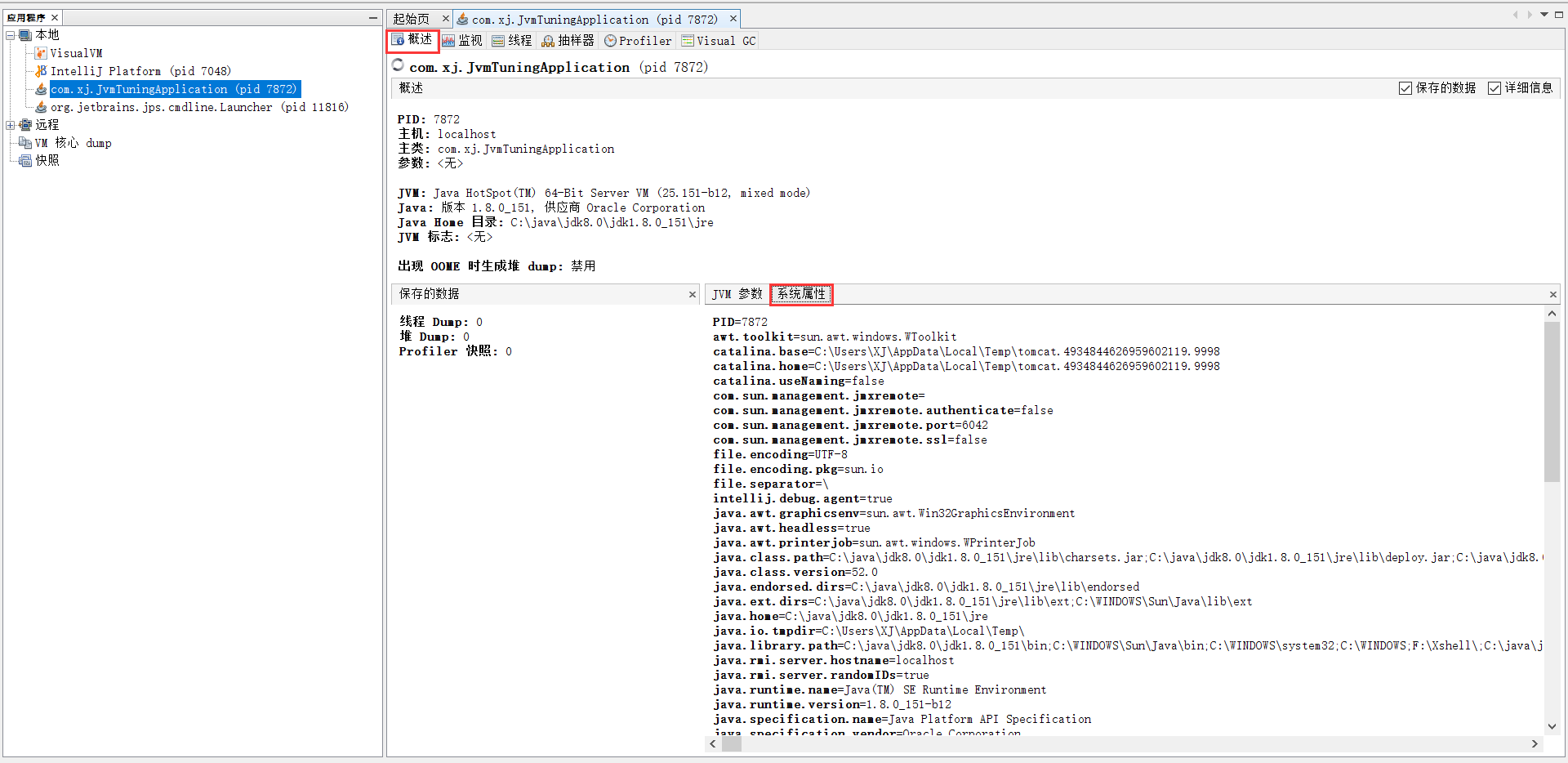Expand the 远程 tree node
The width and height of the screenshot is (1568, 763).
(11, 125)
